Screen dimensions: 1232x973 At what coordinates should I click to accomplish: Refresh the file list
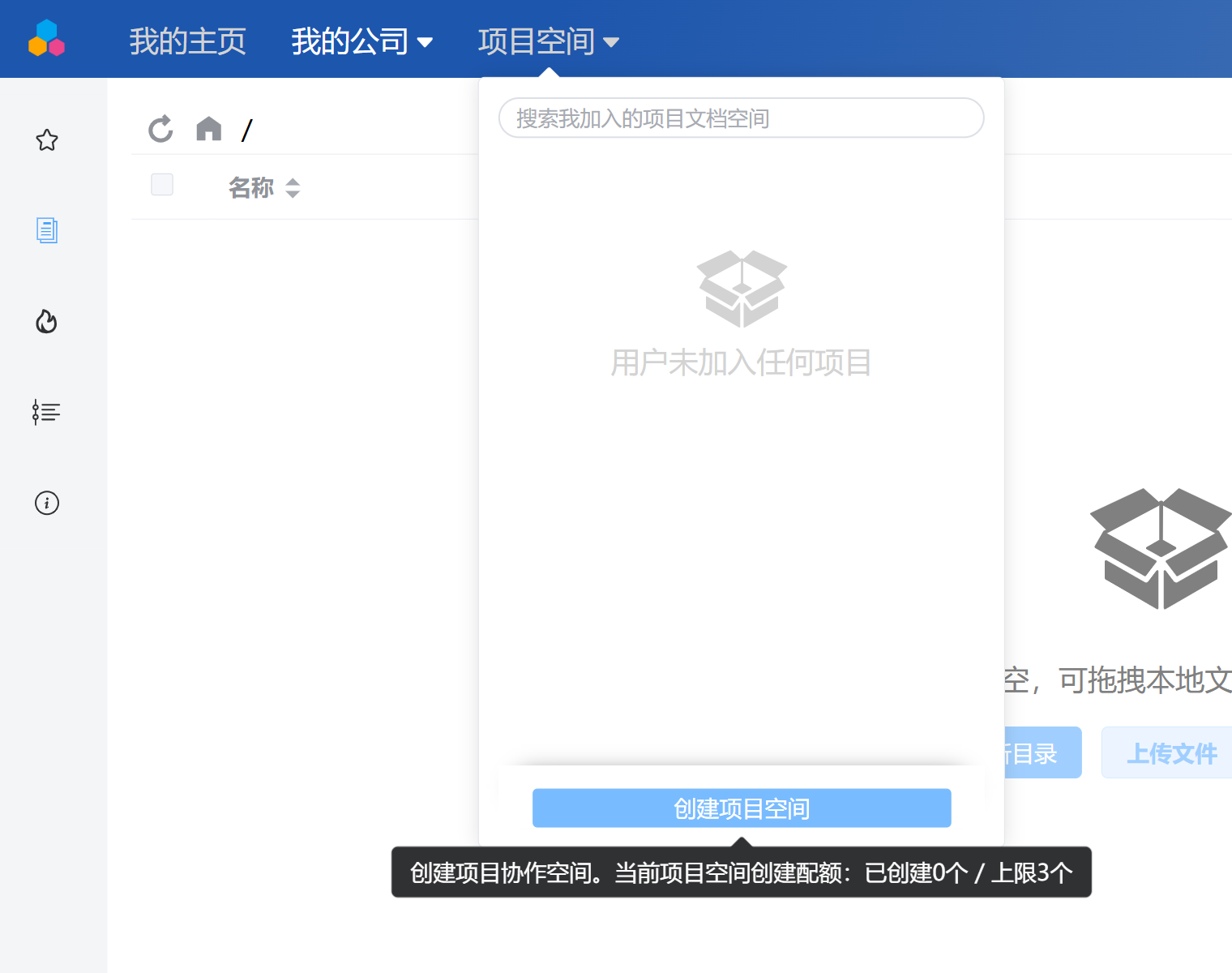[160, 128]
